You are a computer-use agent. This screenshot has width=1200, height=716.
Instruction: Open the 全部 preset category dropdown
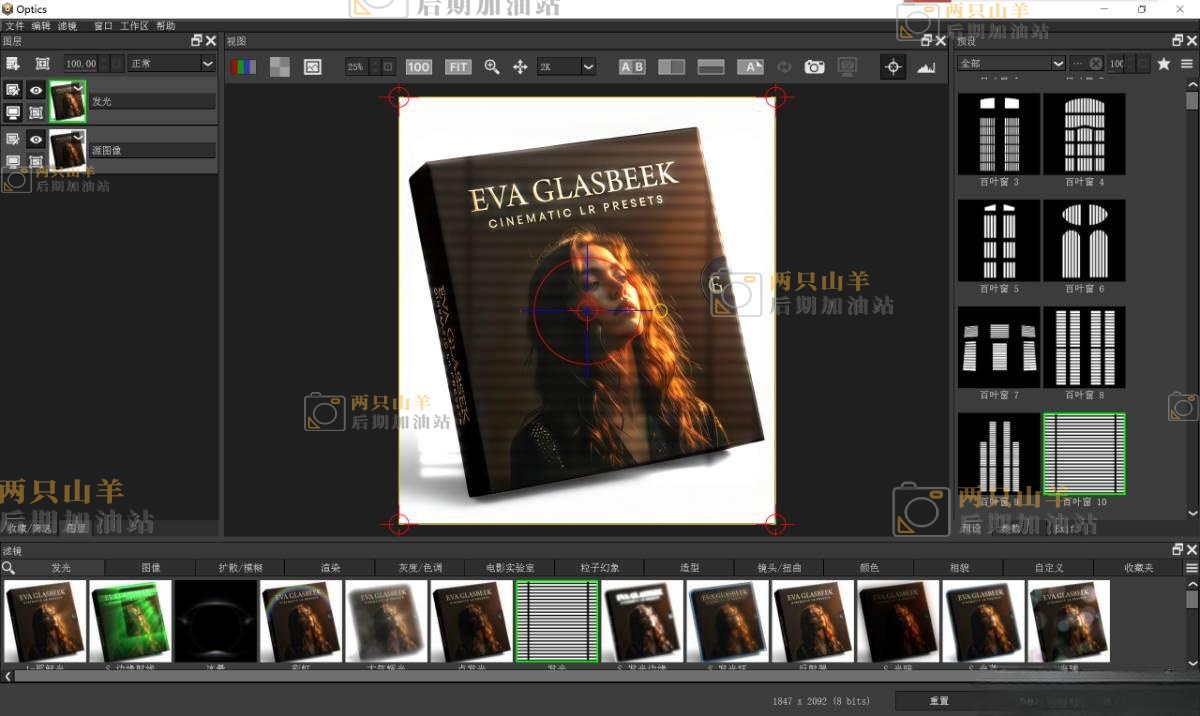click(1011, 63)
